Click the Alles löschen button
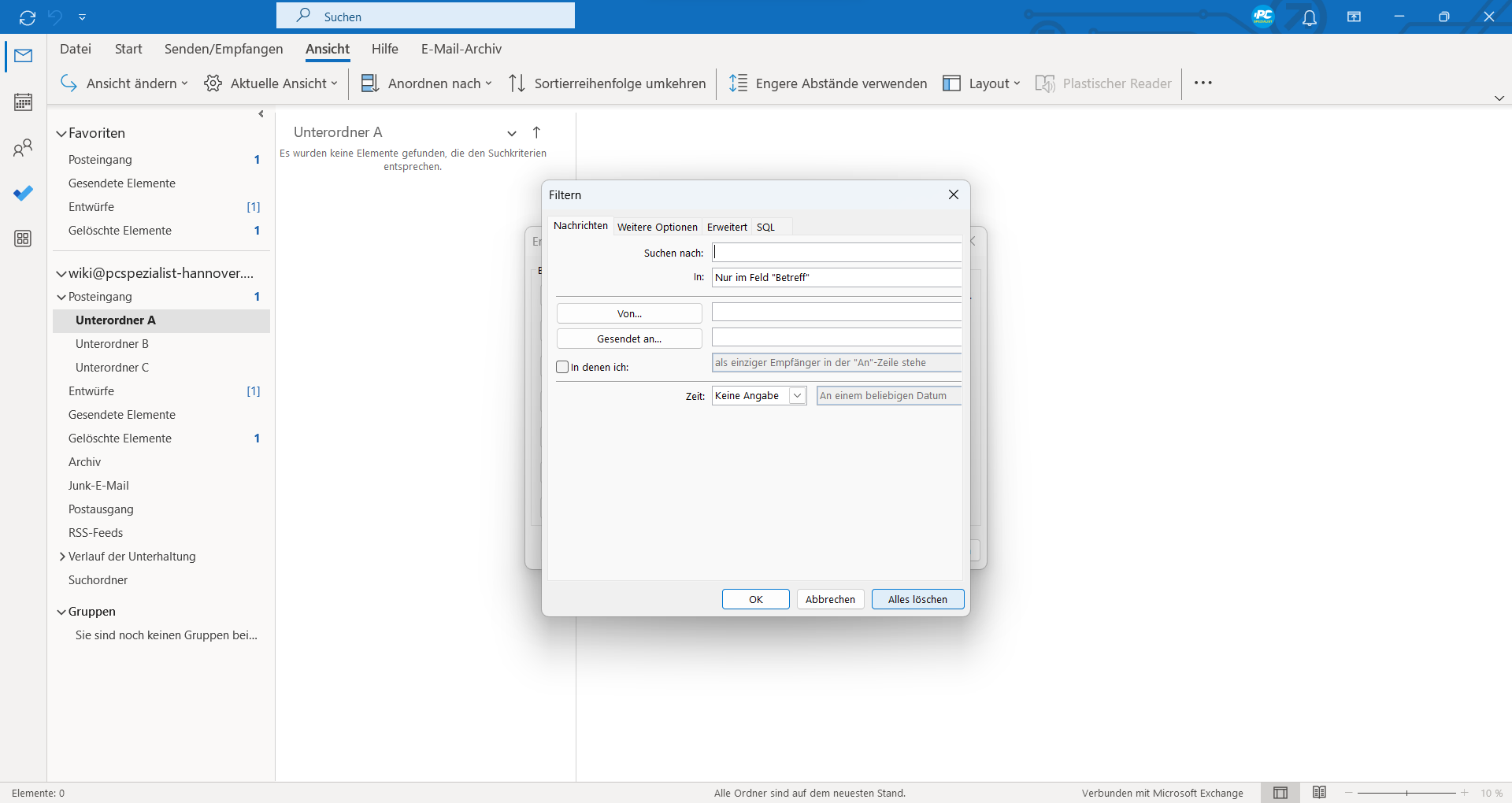1512x803 pixels. [x=917, y=599]
